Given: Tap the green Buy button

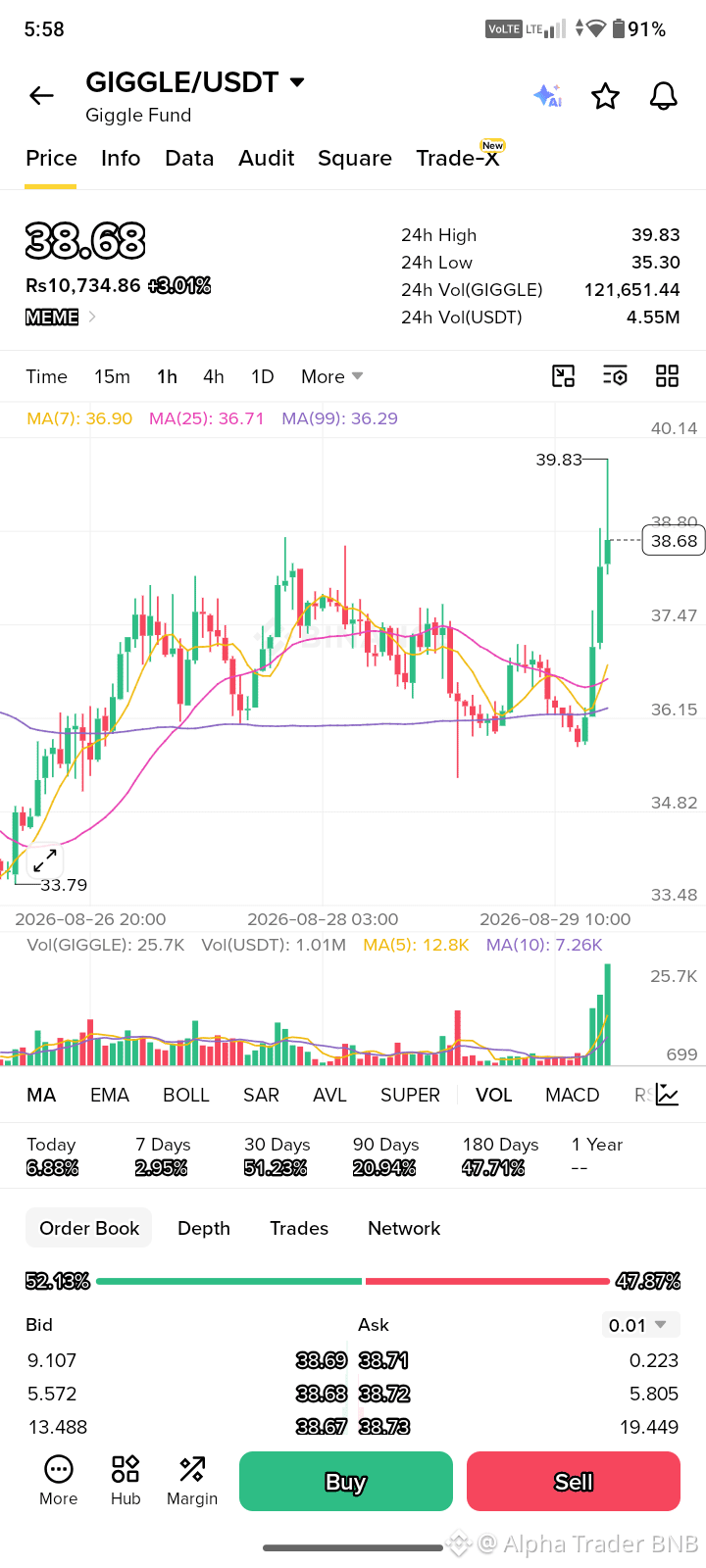Looking at the screenshot, I should point(346,1481).
